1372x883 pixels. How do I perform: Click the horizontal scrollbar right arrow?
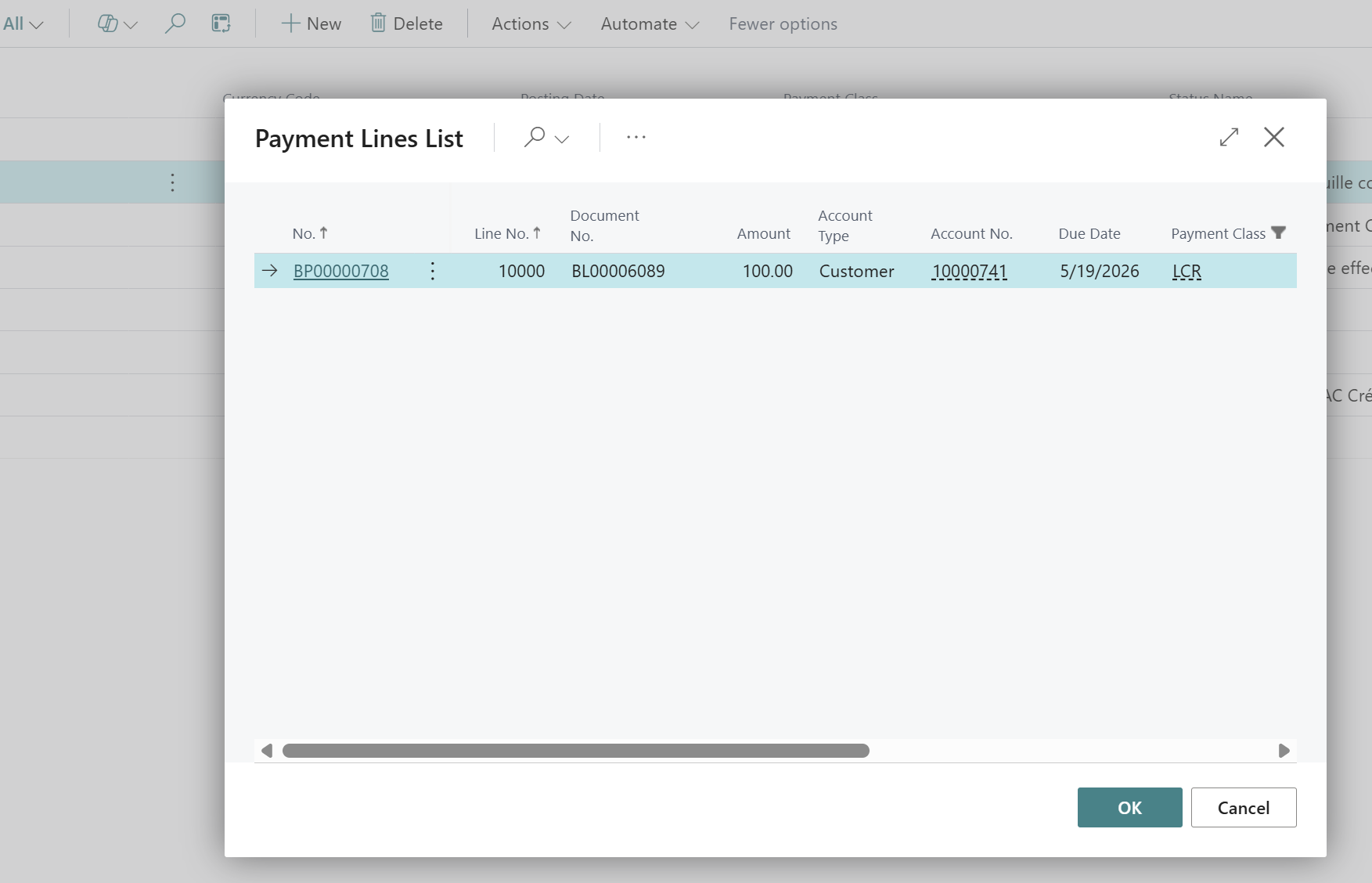click(x=1284, y=751)
